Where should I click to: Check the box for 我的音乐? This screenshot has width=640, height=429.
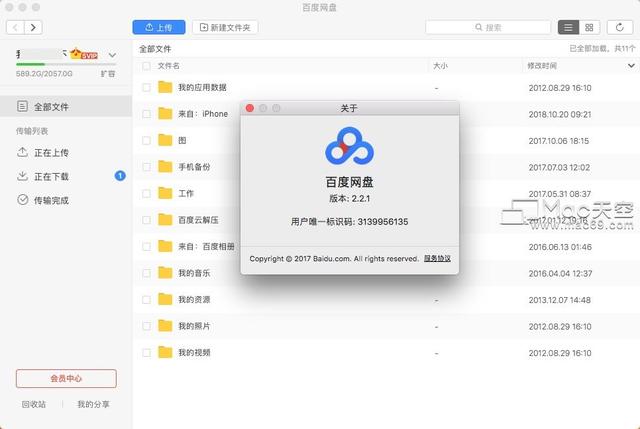146,273
